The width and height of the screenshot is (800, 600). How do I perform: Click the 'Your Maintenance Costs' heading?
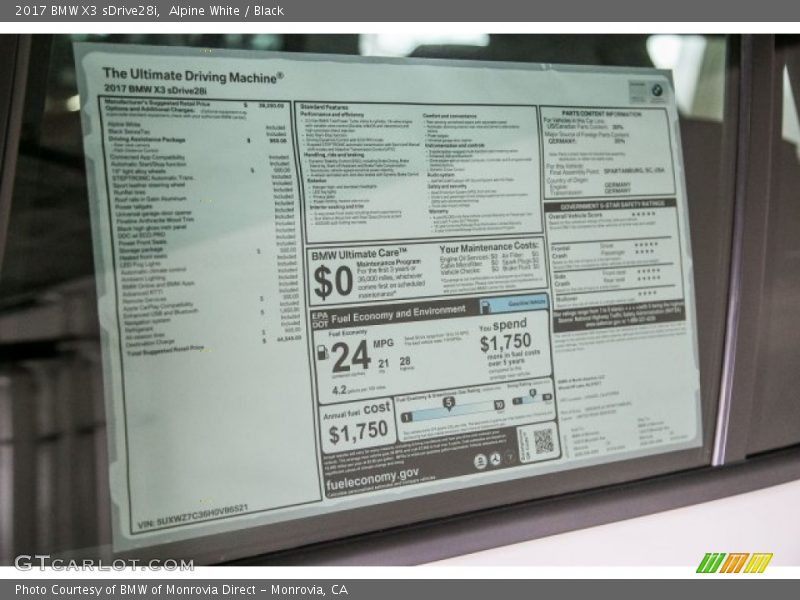click(489, 246)
